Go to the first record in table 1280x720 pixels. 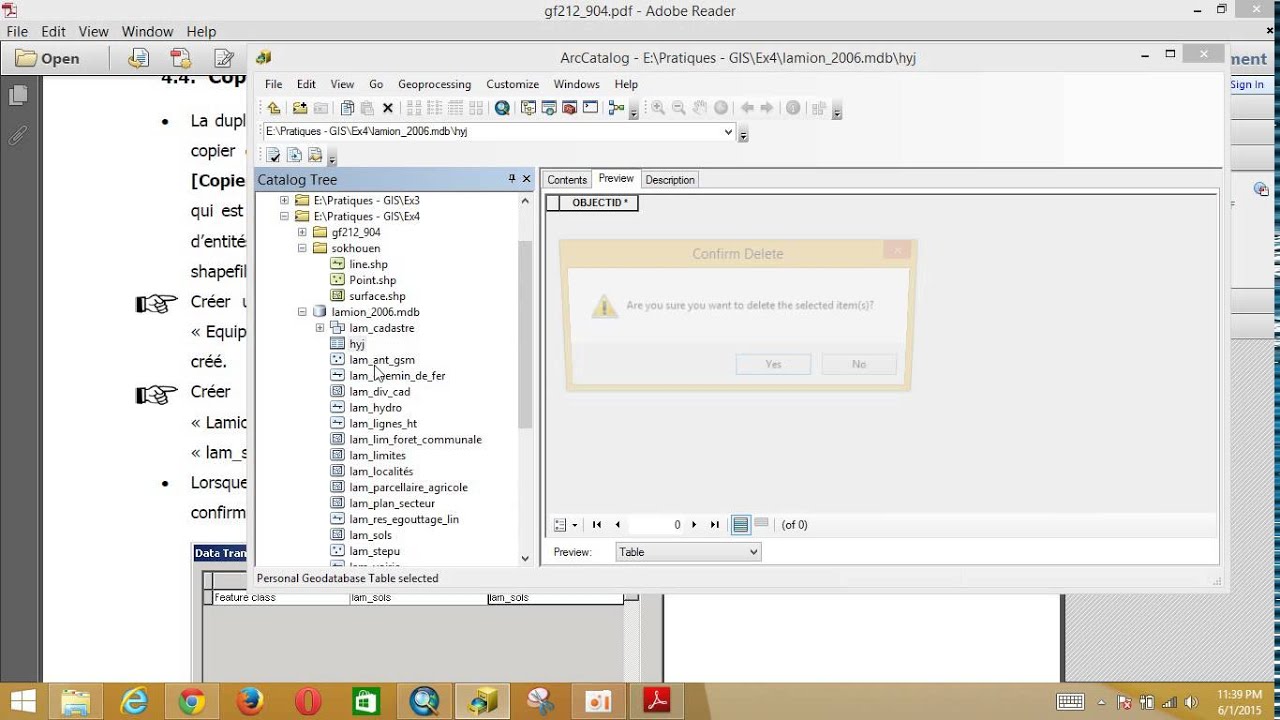pos(597,525)
